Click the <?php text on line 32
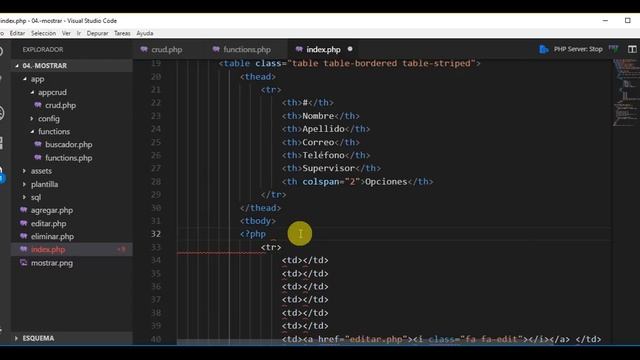Viewport: 640px width, 360px height. tap(253, 234)
